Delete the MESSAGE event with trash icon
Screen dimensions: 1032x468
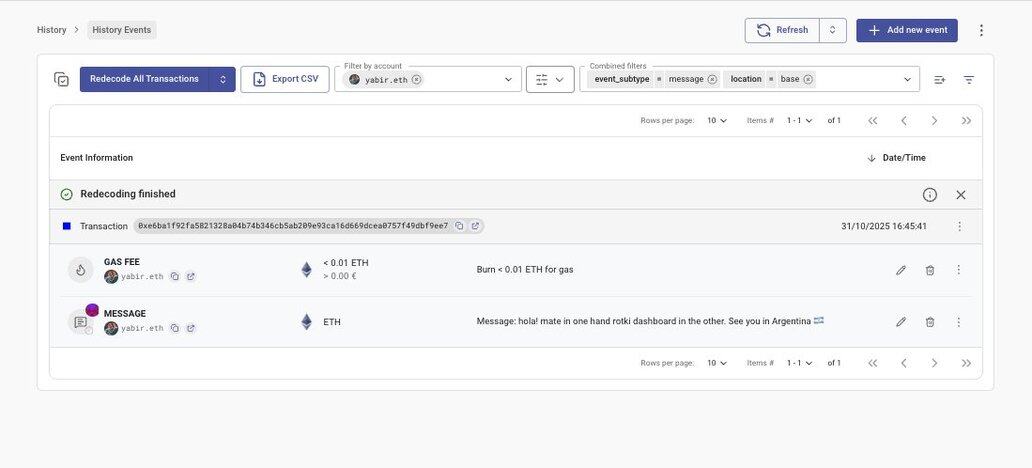click(x=929, y=322)
